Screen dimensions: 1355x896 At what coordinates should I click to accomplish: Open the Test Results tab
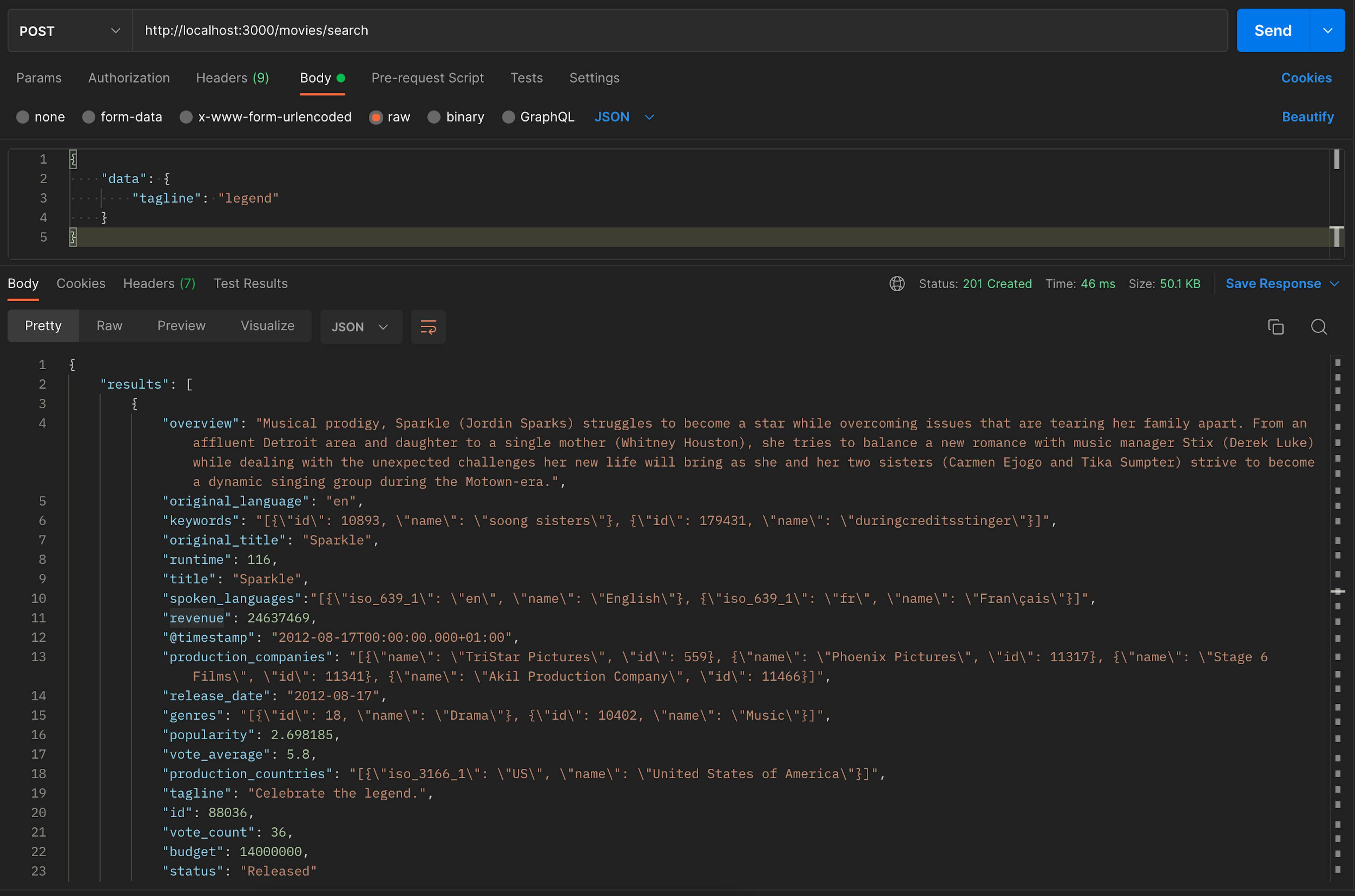tap(250, 283)
